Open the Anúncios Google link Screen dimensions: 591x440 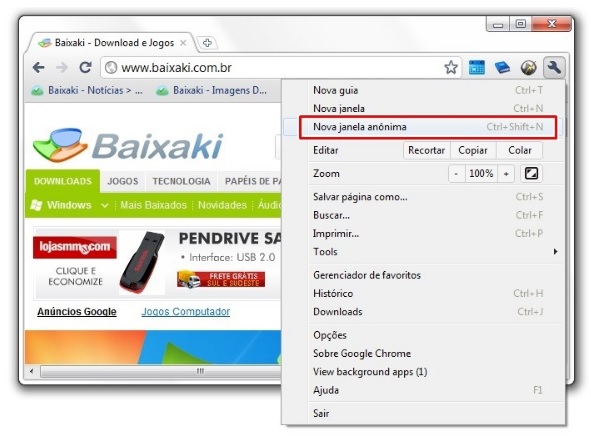(x=77, y=312)
